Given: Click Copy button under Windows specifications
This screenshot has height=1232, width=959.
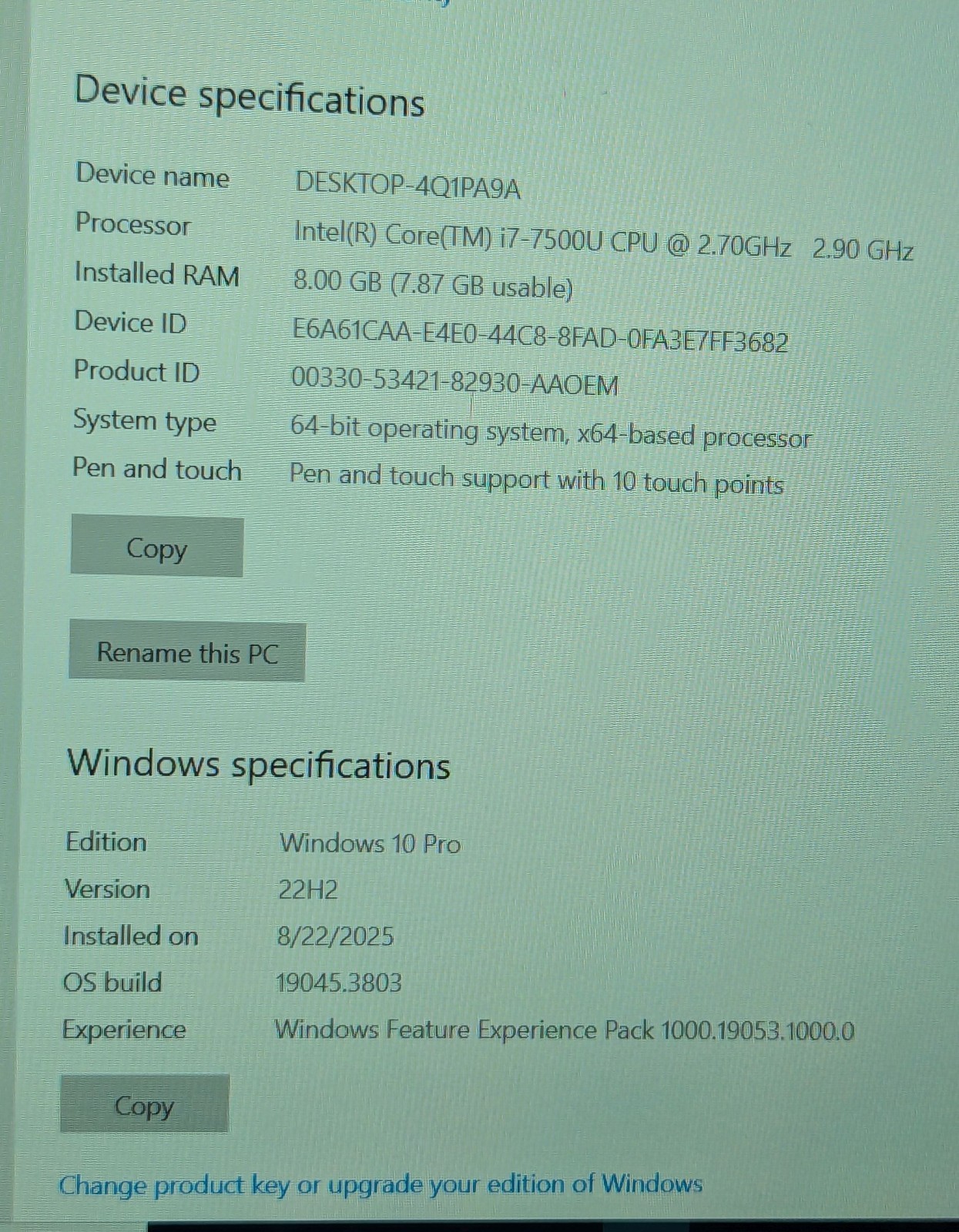Looking at the screenshot, I should click(145, 1104).
